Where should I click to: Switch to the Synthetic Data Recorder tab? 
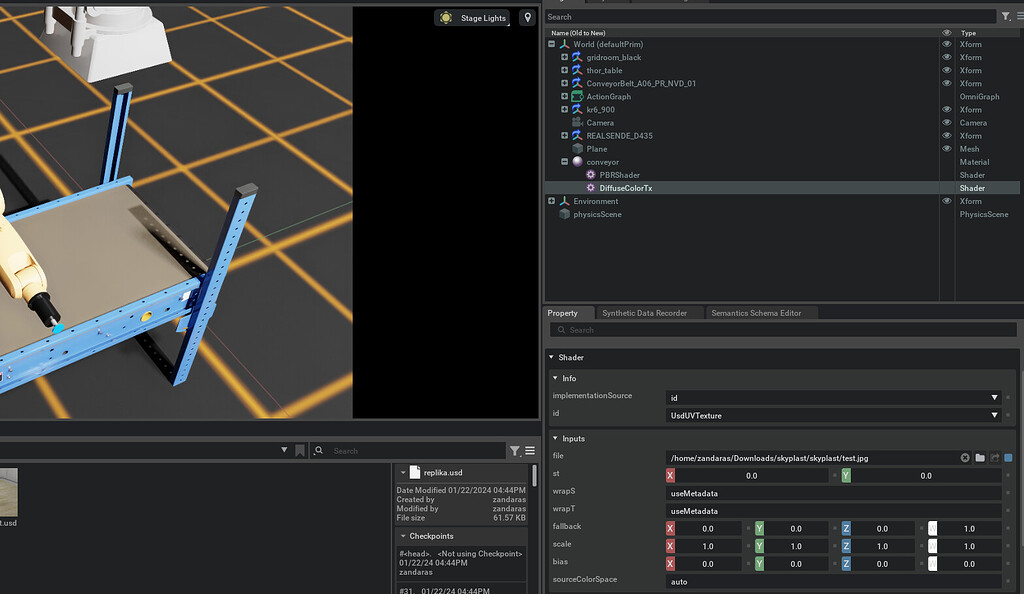(645, 312)
